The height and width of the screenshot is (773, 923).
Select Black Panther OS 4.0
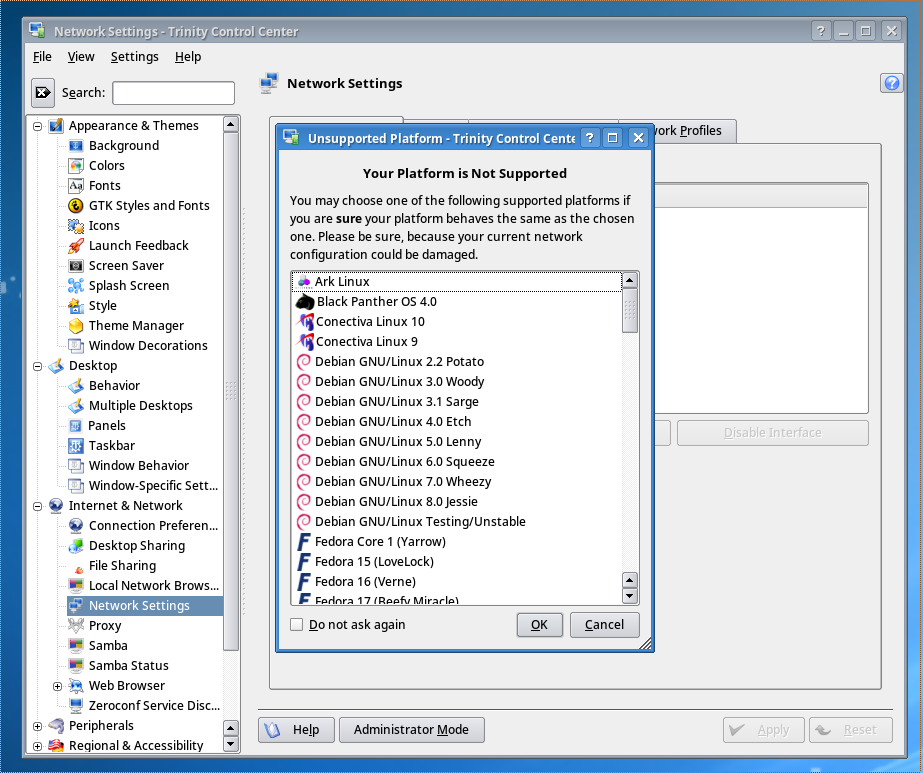[457, 301]
